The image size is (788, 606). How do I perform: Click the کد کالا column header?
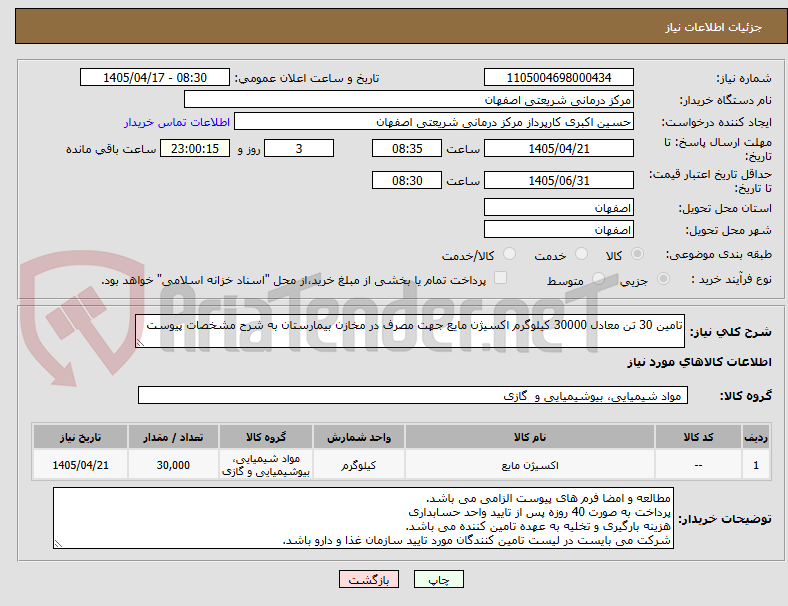[698, 437]
